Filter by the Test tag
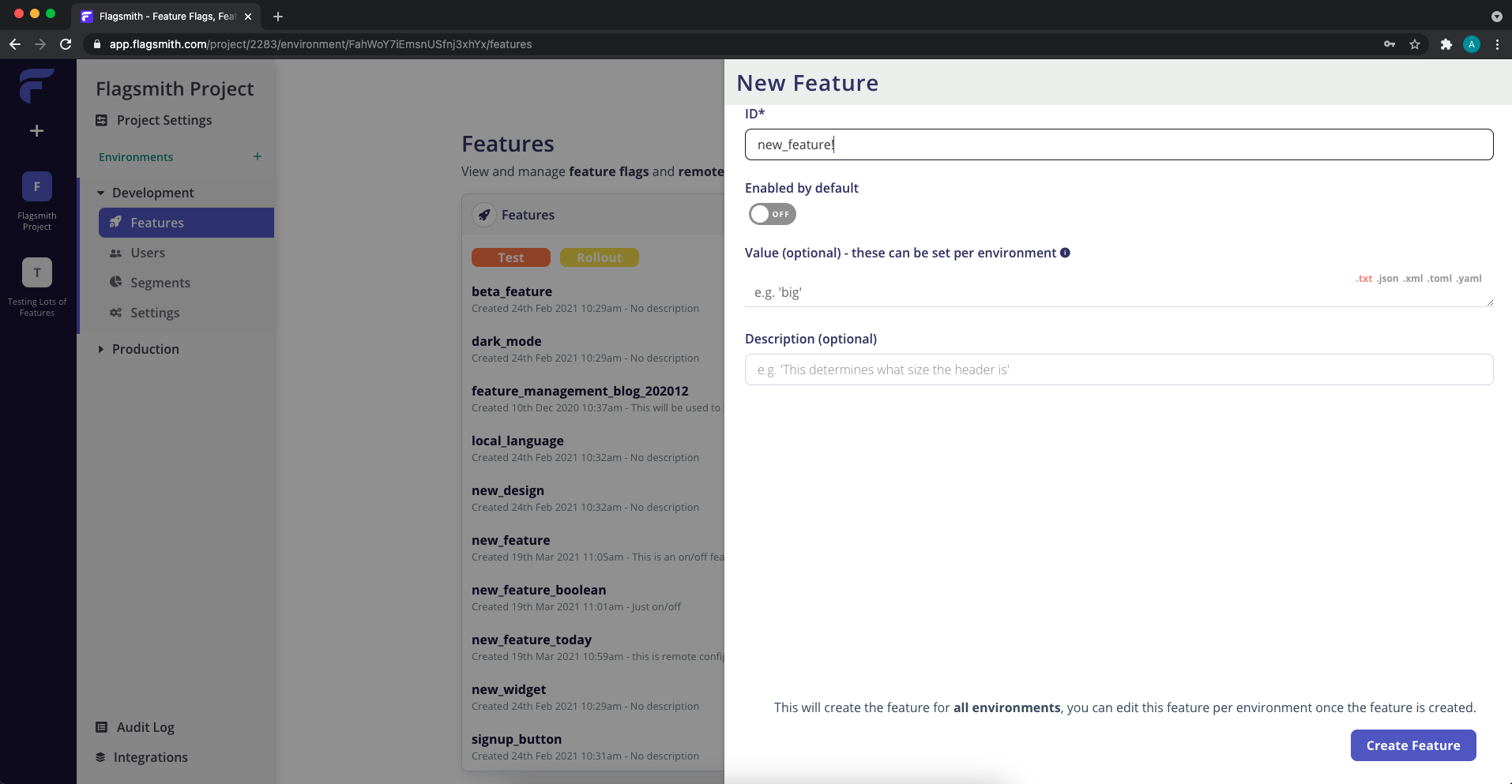 pos(511,257)
